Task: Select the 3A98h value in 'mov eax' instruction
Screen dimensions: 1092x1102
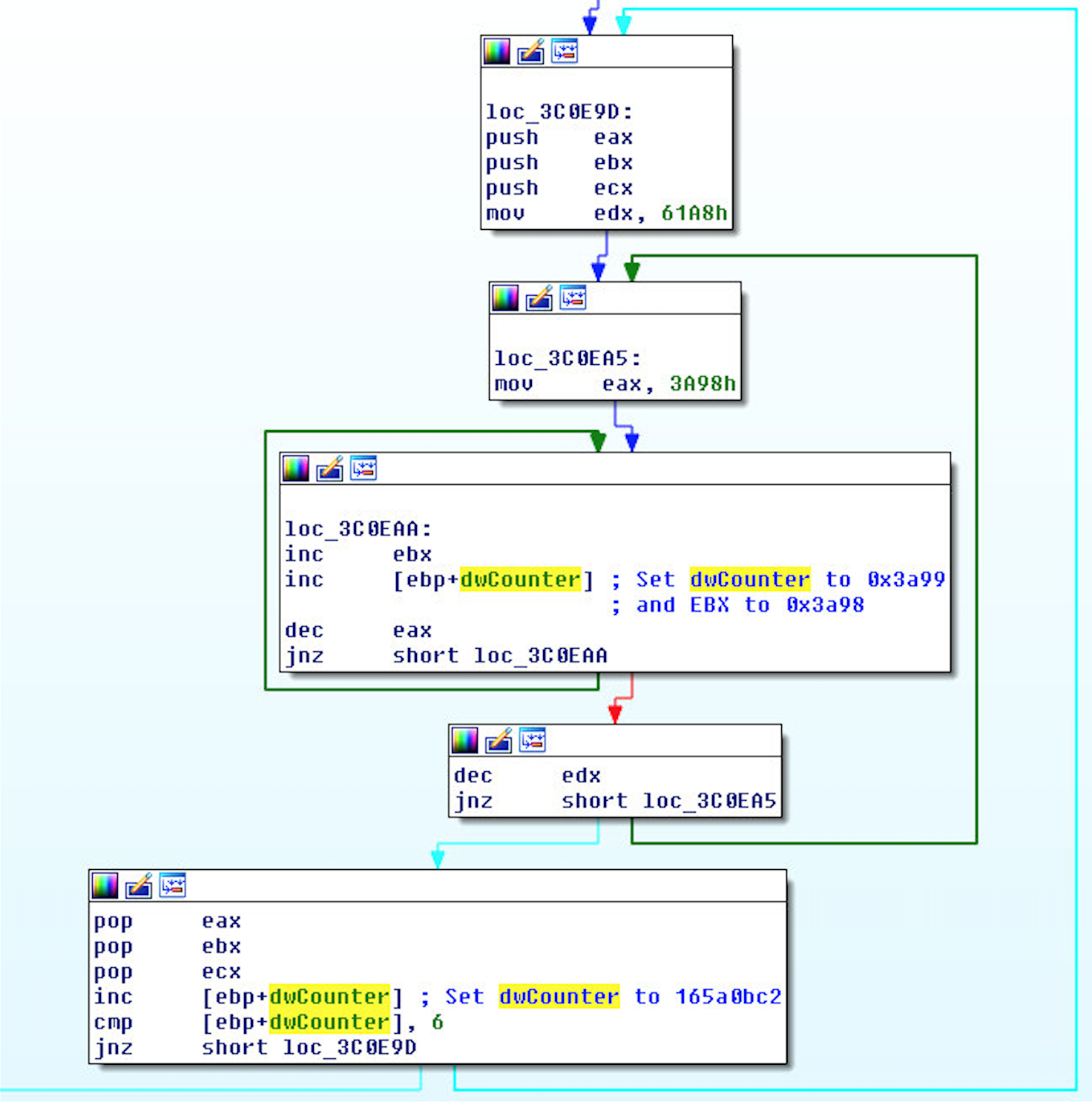Action: 702,384
